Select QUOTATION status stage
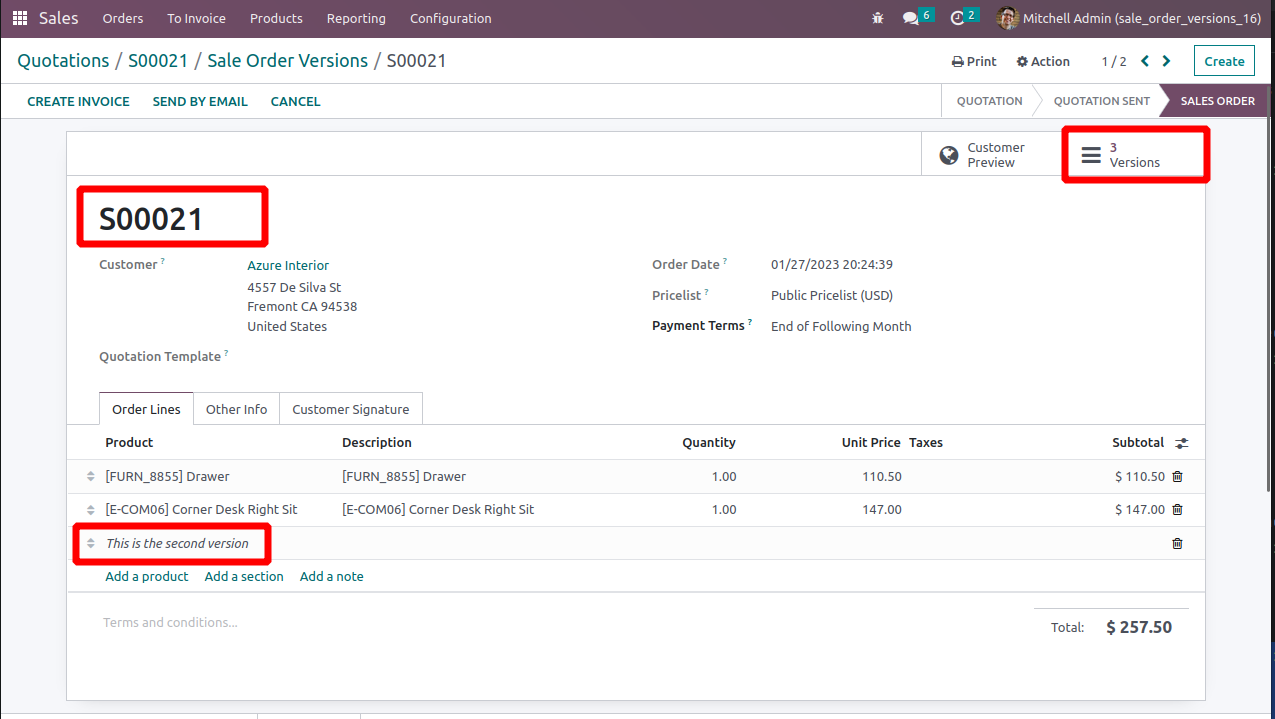The height and width of the screenshot is (719, 1275). point(989,101)
